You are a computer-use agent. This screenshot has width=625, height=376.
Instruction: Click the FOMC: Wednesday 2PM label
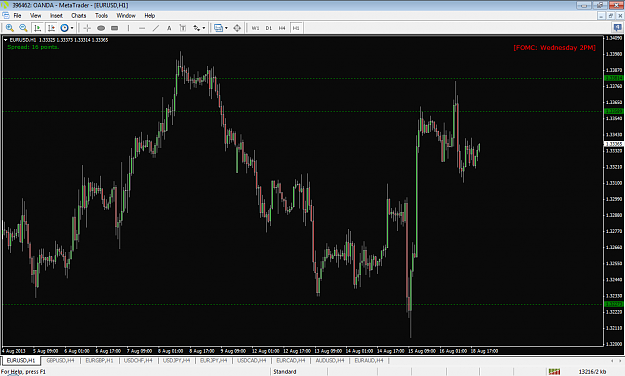coord(554,47)
